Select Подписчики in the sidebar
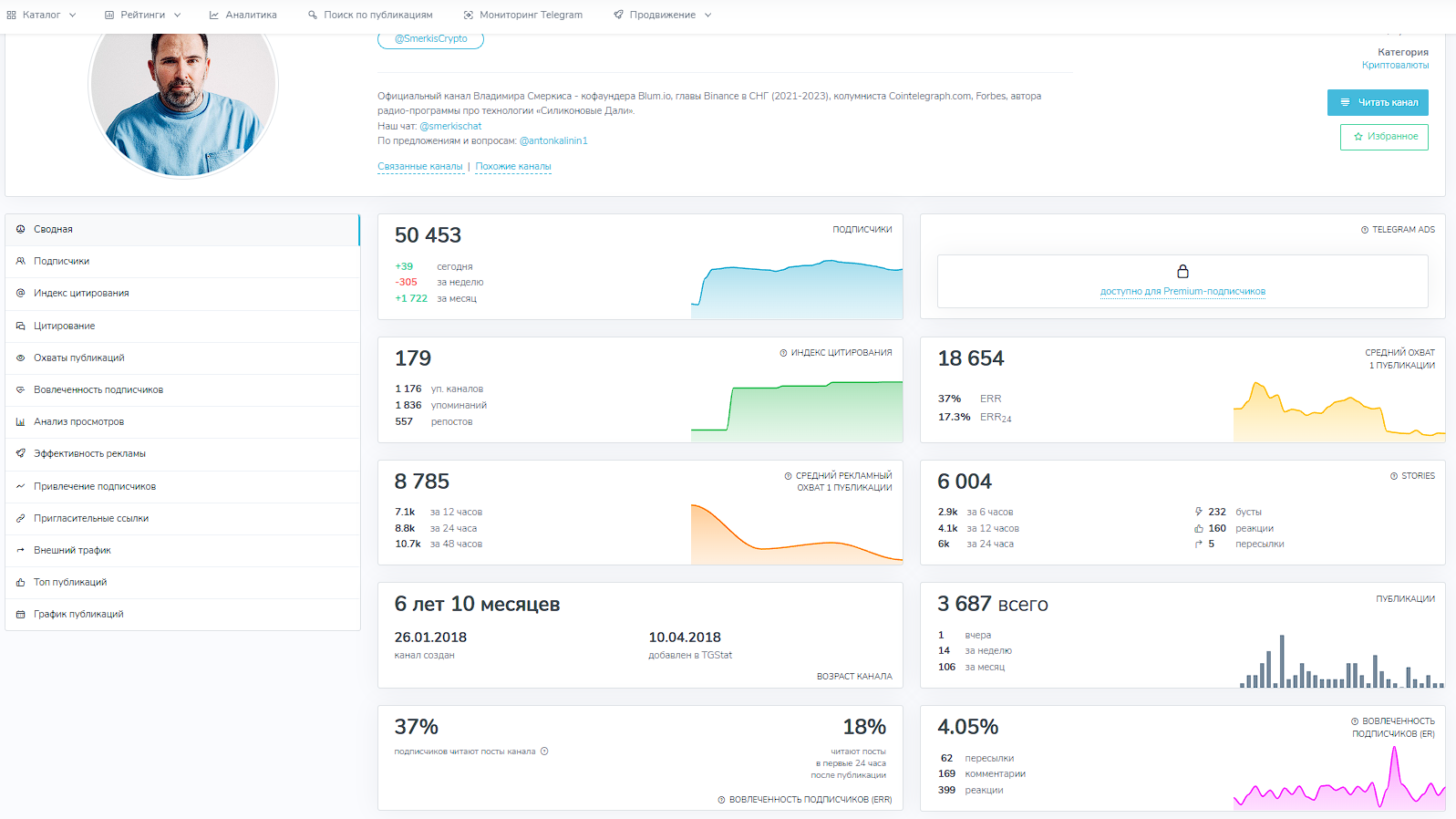This screenshot has width=1456, height=819. click(182, 262)
